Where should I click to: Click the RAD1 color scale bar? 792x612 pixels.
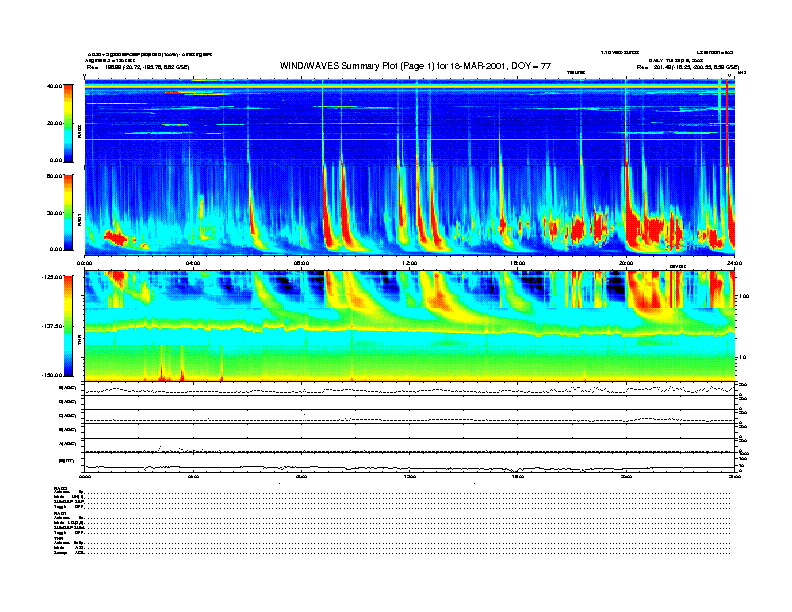click(x=68, y=213)
